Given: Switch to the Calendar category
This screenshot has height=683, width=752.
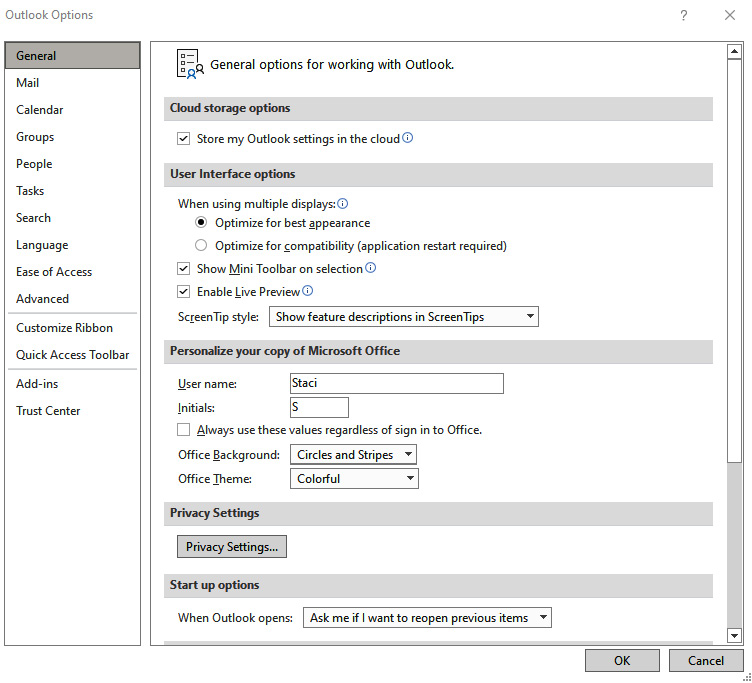Looking at the screenshot, I should click(x=72, y=109).
